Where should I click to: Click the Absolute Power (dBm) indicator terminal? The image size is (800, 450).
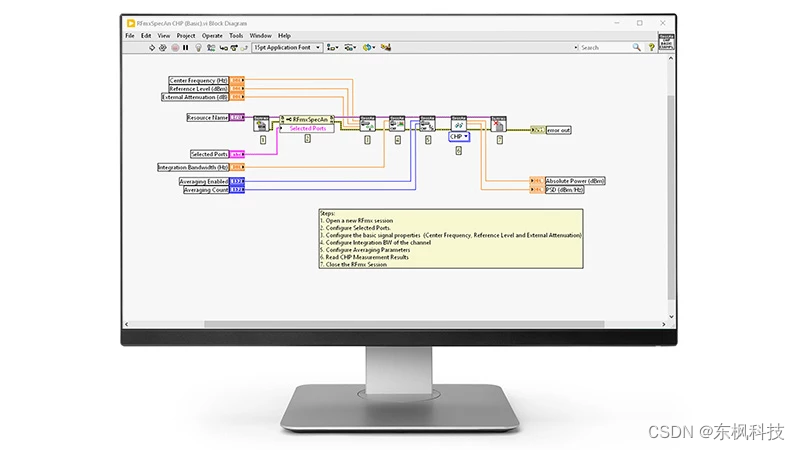537,181
